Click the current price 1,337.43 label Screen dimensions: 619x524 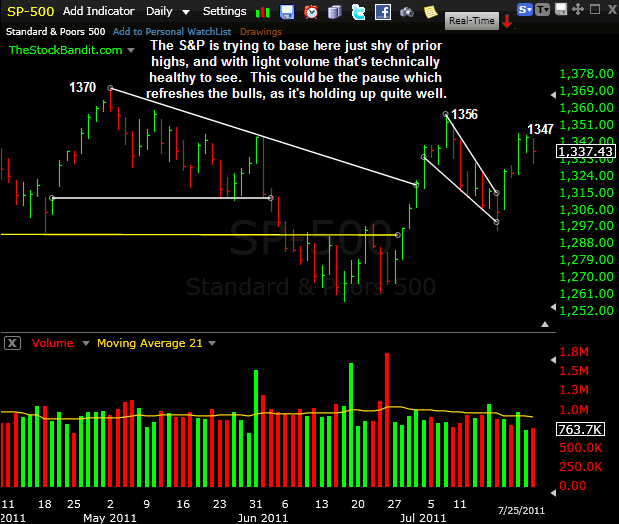tap(585, 151)
